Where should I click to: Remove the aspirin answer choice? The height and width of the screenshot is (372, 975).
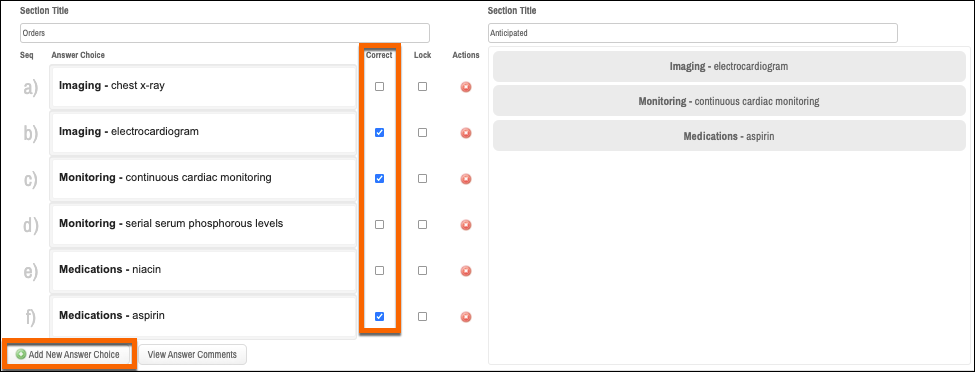coord(466,317)
